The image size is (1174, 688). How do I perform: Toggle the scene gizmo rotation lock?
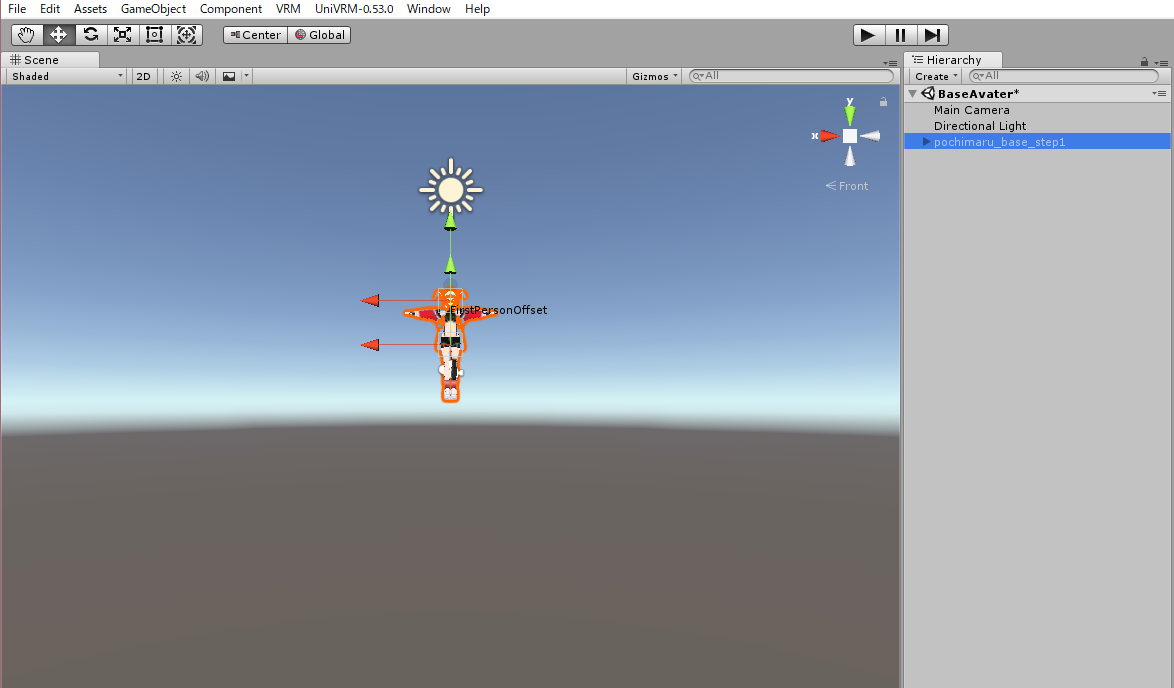[x=883, y=102]
